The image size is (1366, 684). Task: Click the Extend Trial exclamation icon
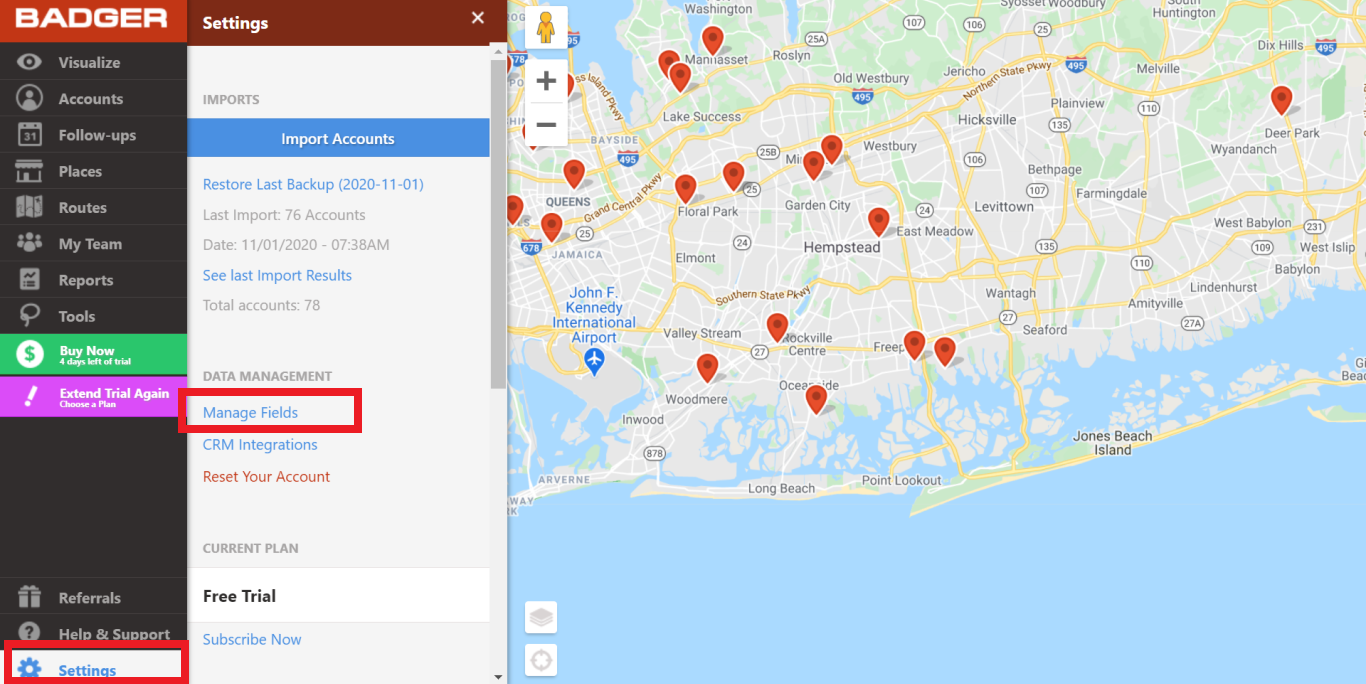click(30, 396)
